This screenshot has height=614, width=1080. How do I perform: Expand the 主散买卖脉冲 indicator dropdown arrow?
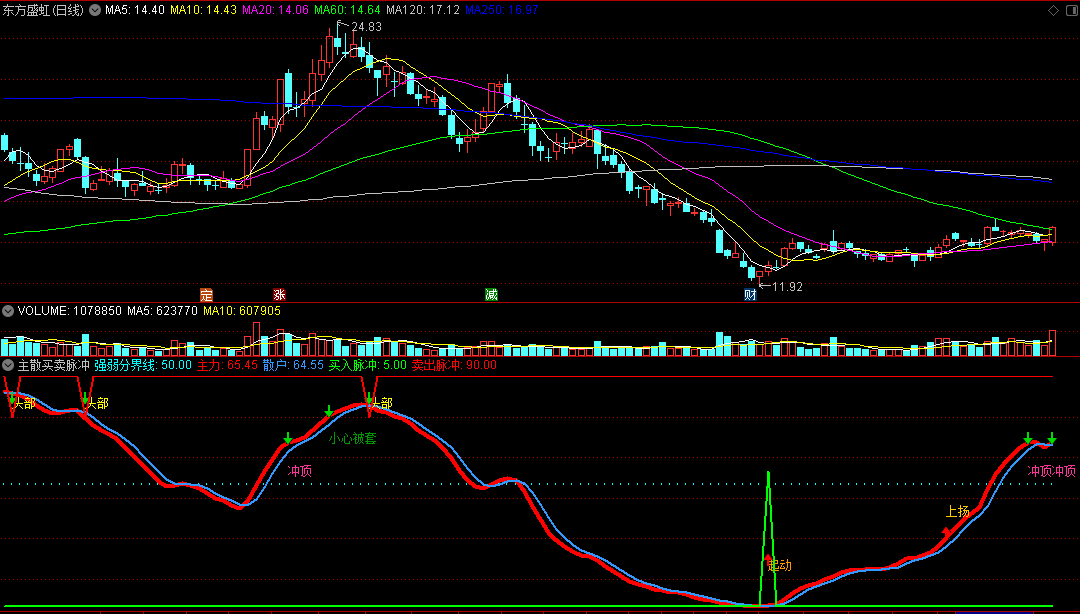pyautogui.click(x=8, y=365)
